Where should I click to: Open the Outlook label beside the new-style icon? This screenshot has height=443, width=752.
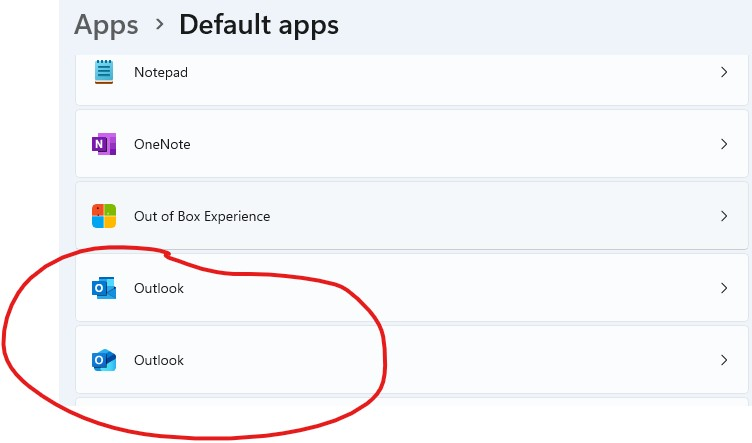[x=159, y=360]
